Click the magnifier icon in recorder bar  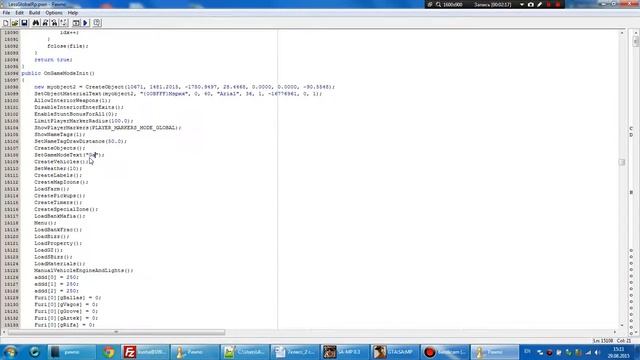[x=438, y=4]
